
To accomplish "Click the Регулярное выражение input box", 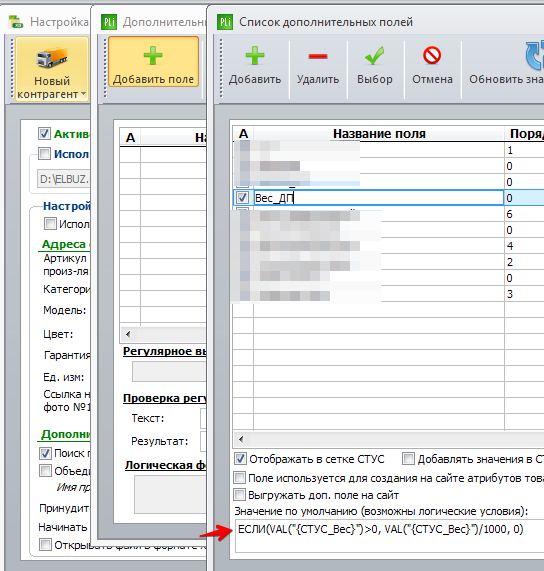I will click(169, 371).
